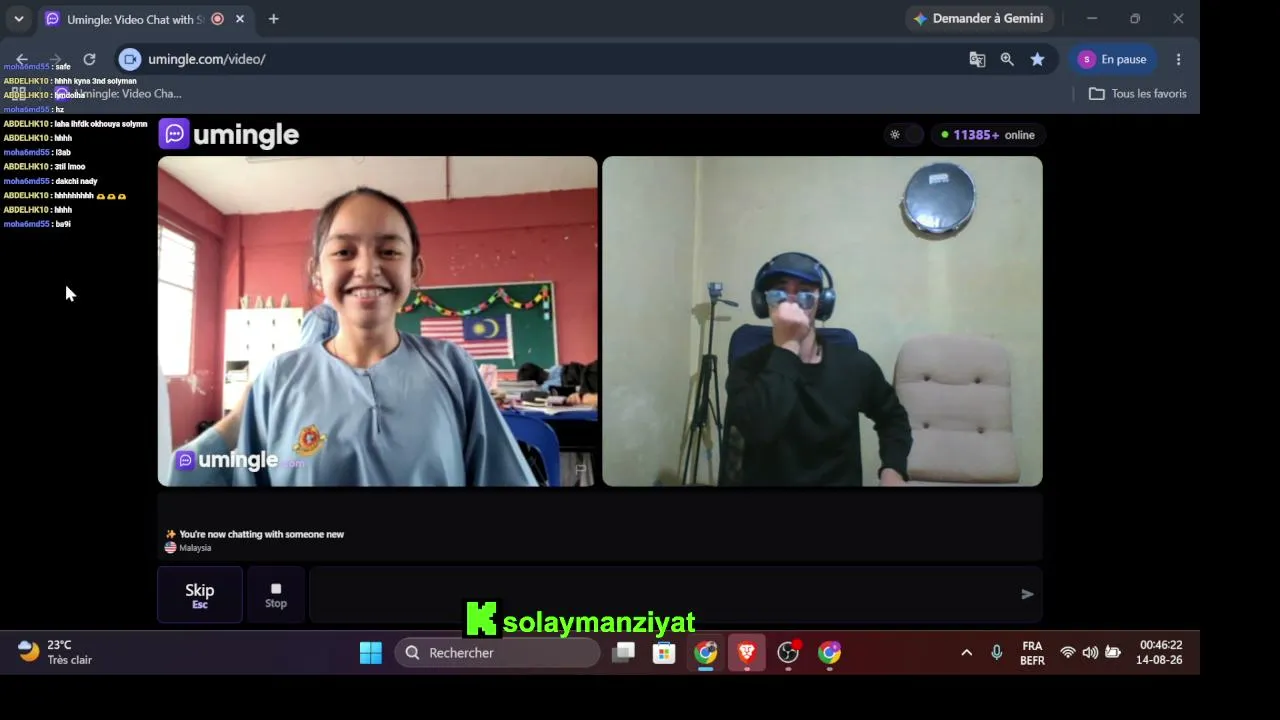Click the zoom magnifier icon in the address bar
The width and height of the screenshot is (1280, 720).
pyautogui.click(x=1007, y=59)
